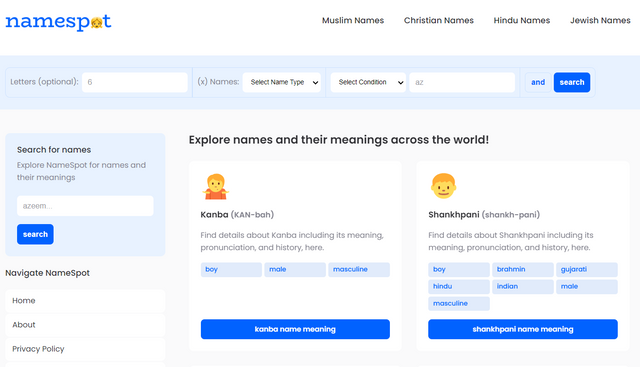Select the 'male' tag on Kanba card
640x367 pixels.
click(295, 269)
